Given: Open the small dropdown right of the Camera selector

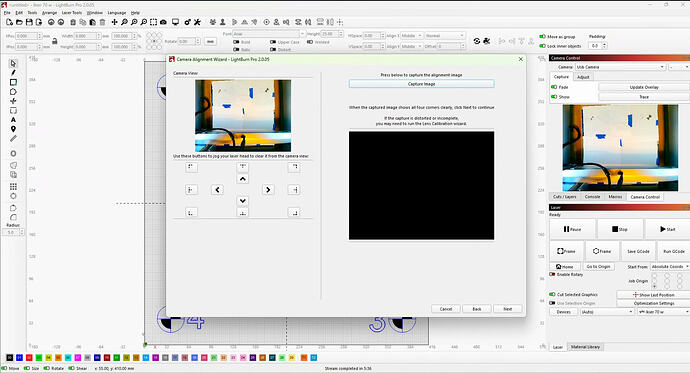Looking at the screenshot, I should tap(679, 67).
